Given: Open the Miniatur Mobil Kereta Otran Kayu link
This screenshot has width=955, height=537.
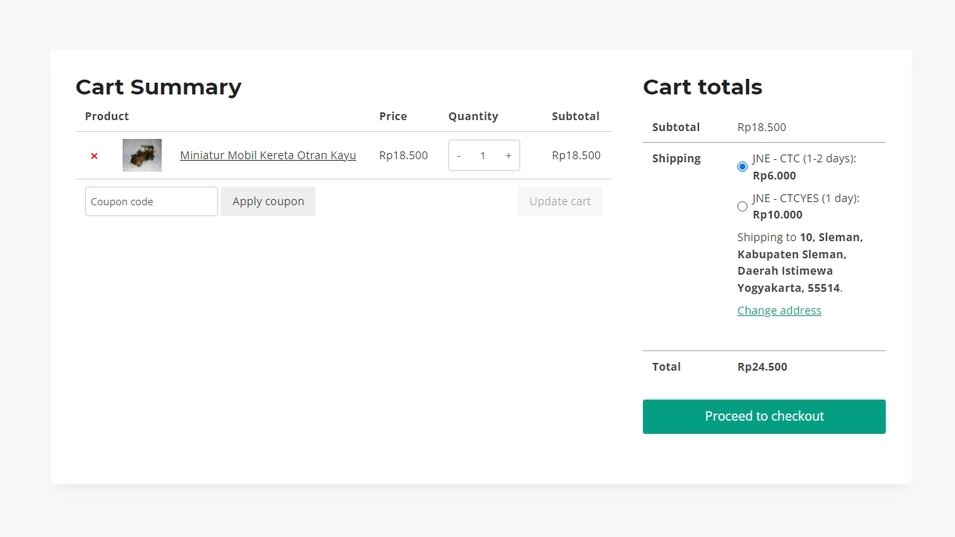Looking at the screenshot, I should (x=268, y=155).
